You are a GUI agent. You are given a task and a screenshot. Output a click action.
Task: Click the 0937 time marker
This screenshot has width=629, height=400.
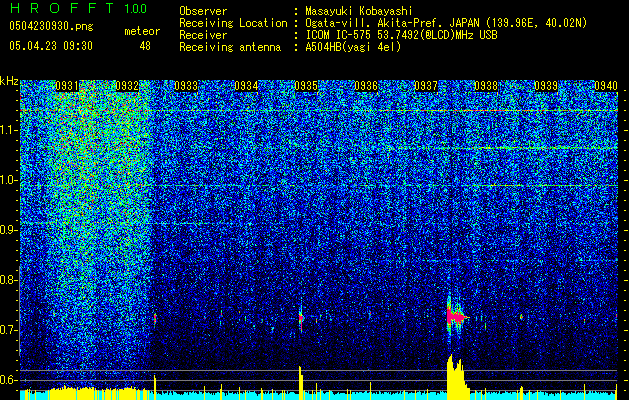tap(426, 86)
